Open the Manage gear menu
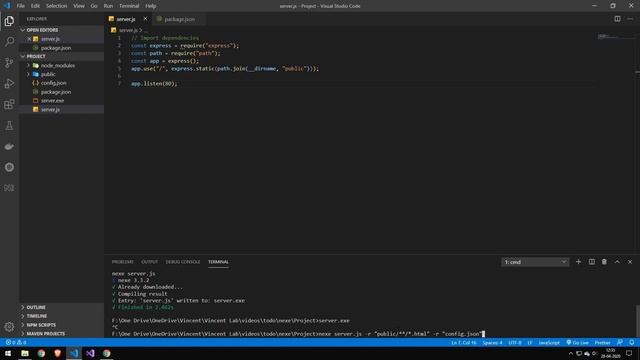The height and width of the screenshot is (360, 640). pos(9,327)
